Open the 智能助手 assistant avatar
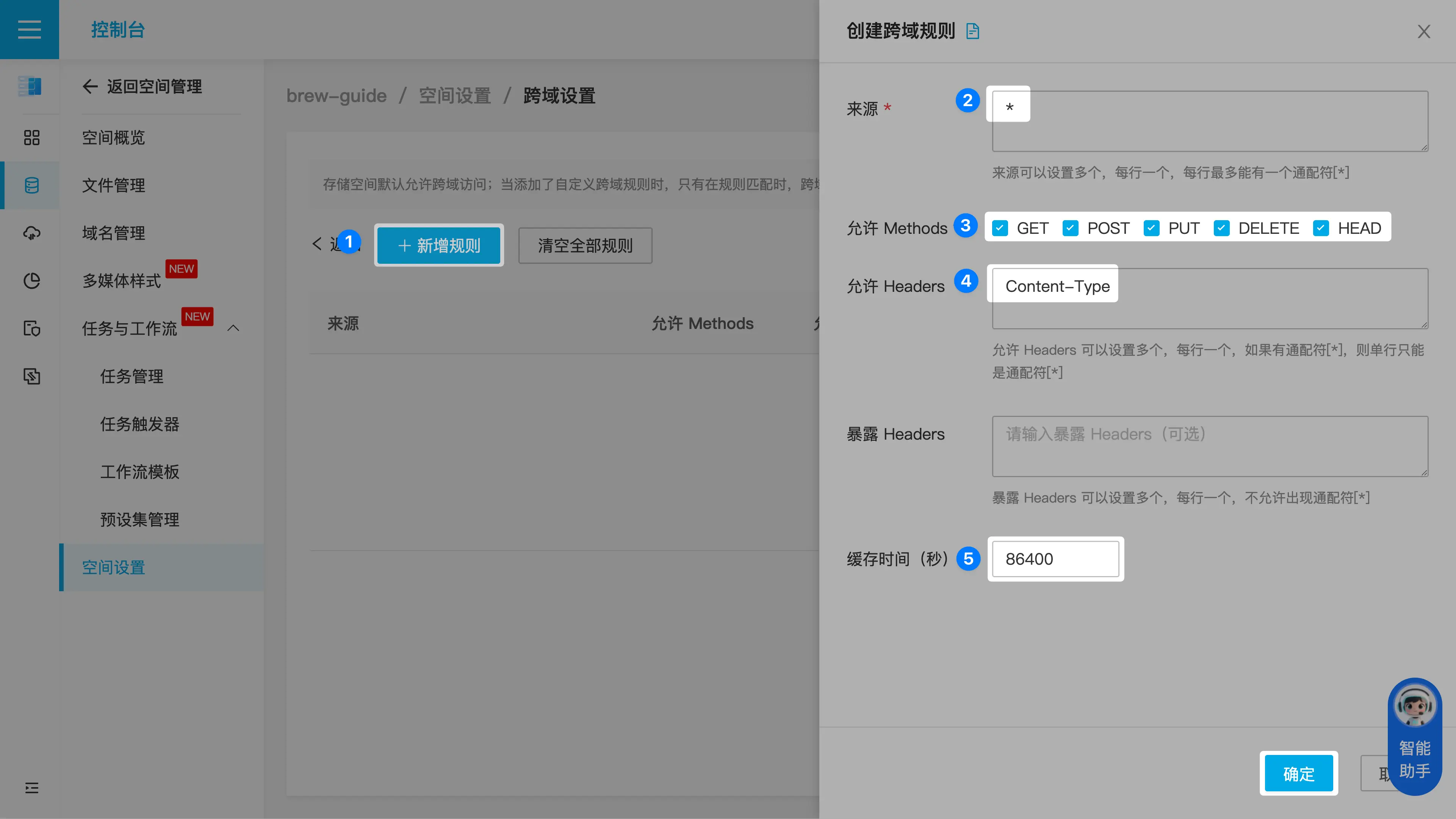 1415,706
